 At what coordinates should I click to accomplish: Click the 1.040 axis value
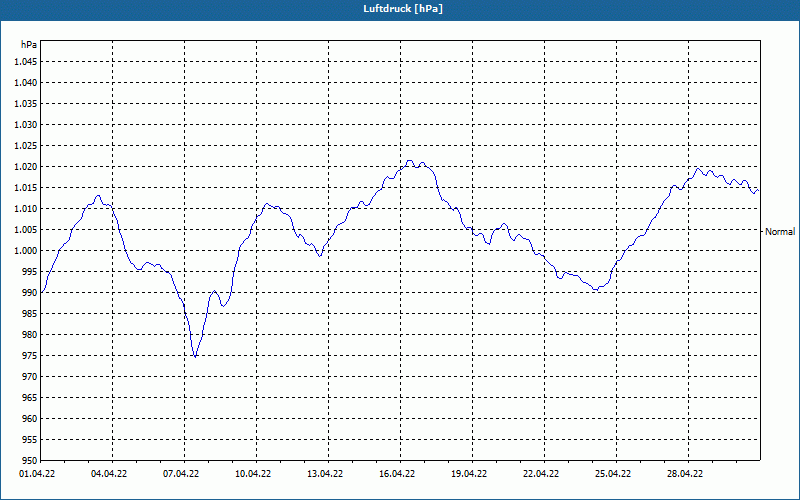pyautogui.click(x=26, y=83)
